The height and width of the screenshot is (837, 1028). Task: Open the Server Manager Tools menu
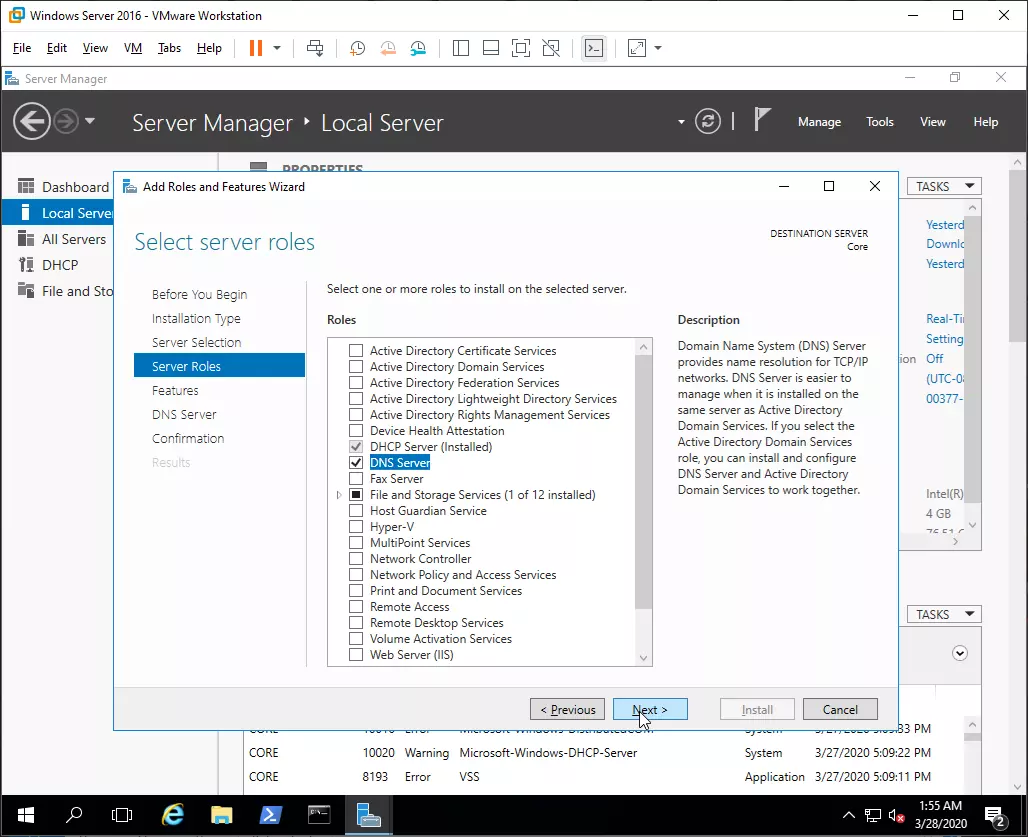[x=880, y=122]
